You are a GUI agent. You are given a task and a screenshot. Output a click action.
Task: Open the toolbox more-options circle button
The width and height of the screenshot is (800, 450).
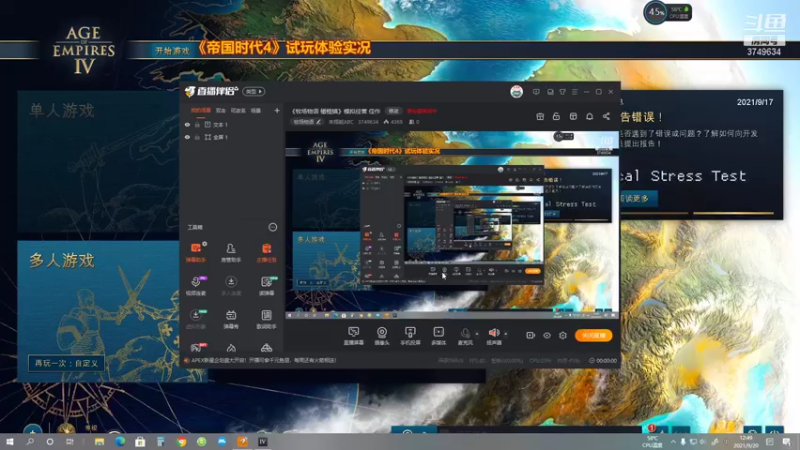pyautogui.click(x=272, y=227)
